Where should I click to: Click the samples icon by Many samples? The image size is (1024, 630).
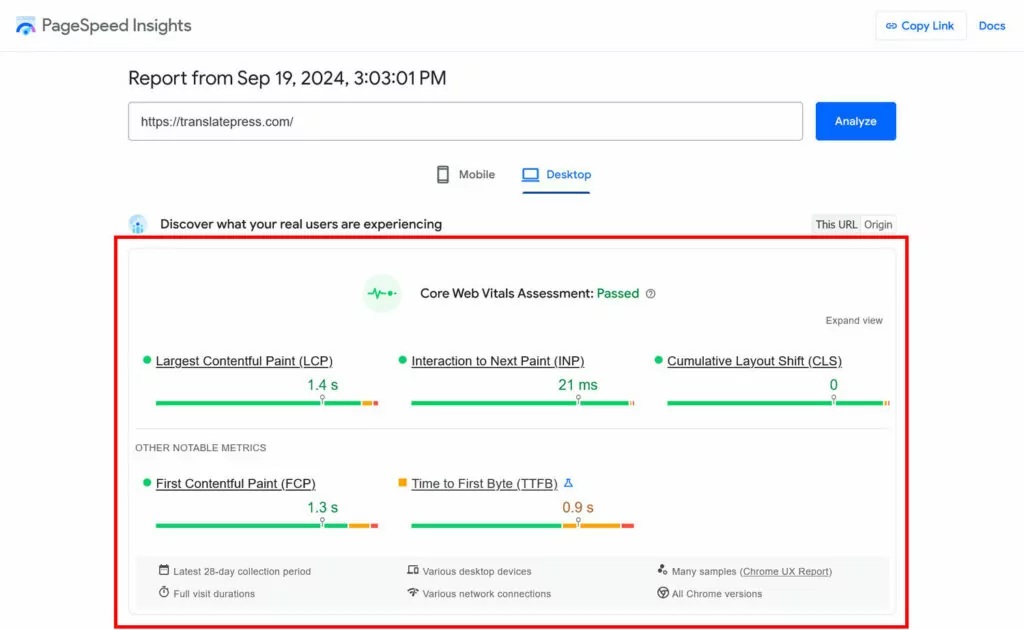click(x=662, y=570)
